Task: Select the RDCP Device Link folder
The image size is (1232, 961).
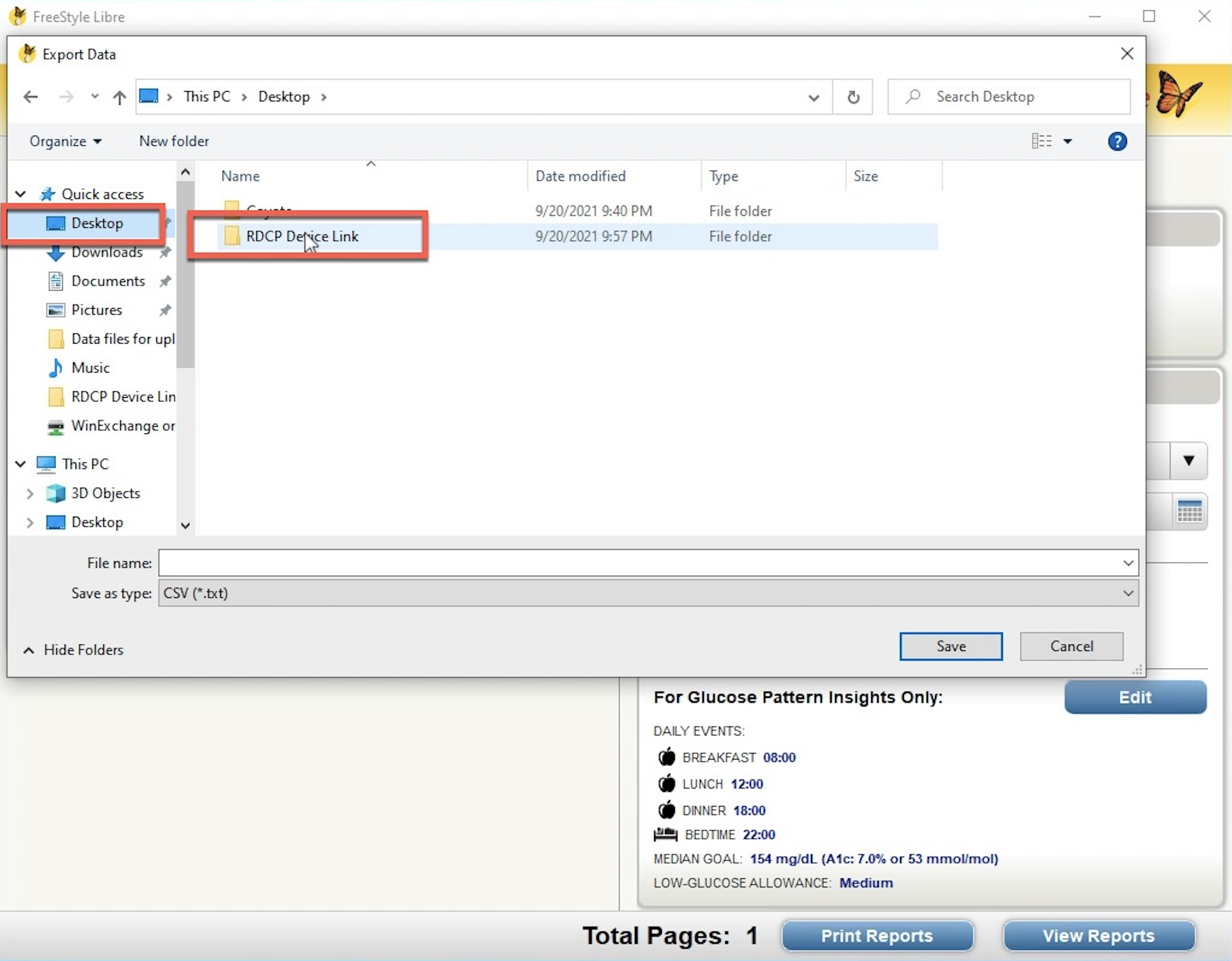Action: point(302,236)
